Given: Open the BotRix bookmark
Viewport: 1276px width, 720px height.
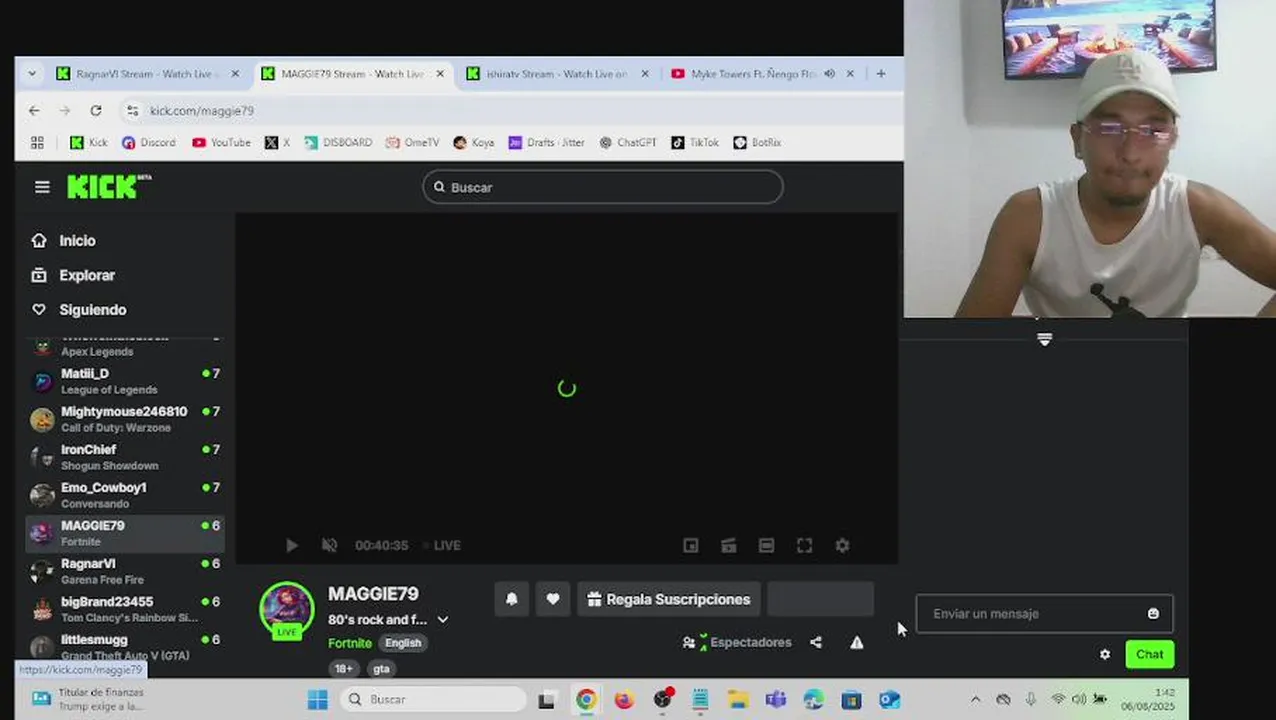Looking at the screenshot, I should point(757,142).
